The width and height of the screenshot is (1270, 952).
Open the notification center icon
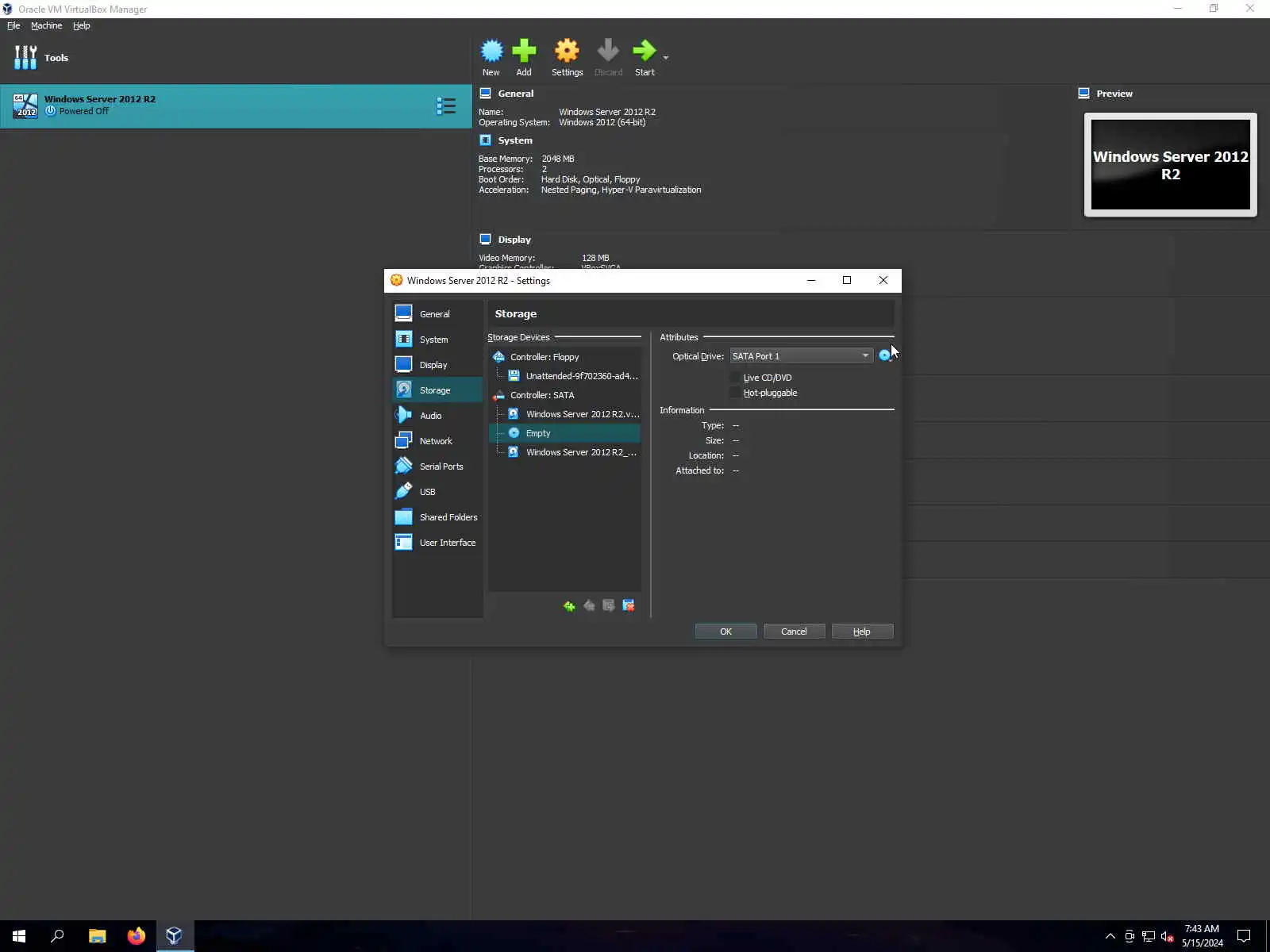click(1244, 936)
